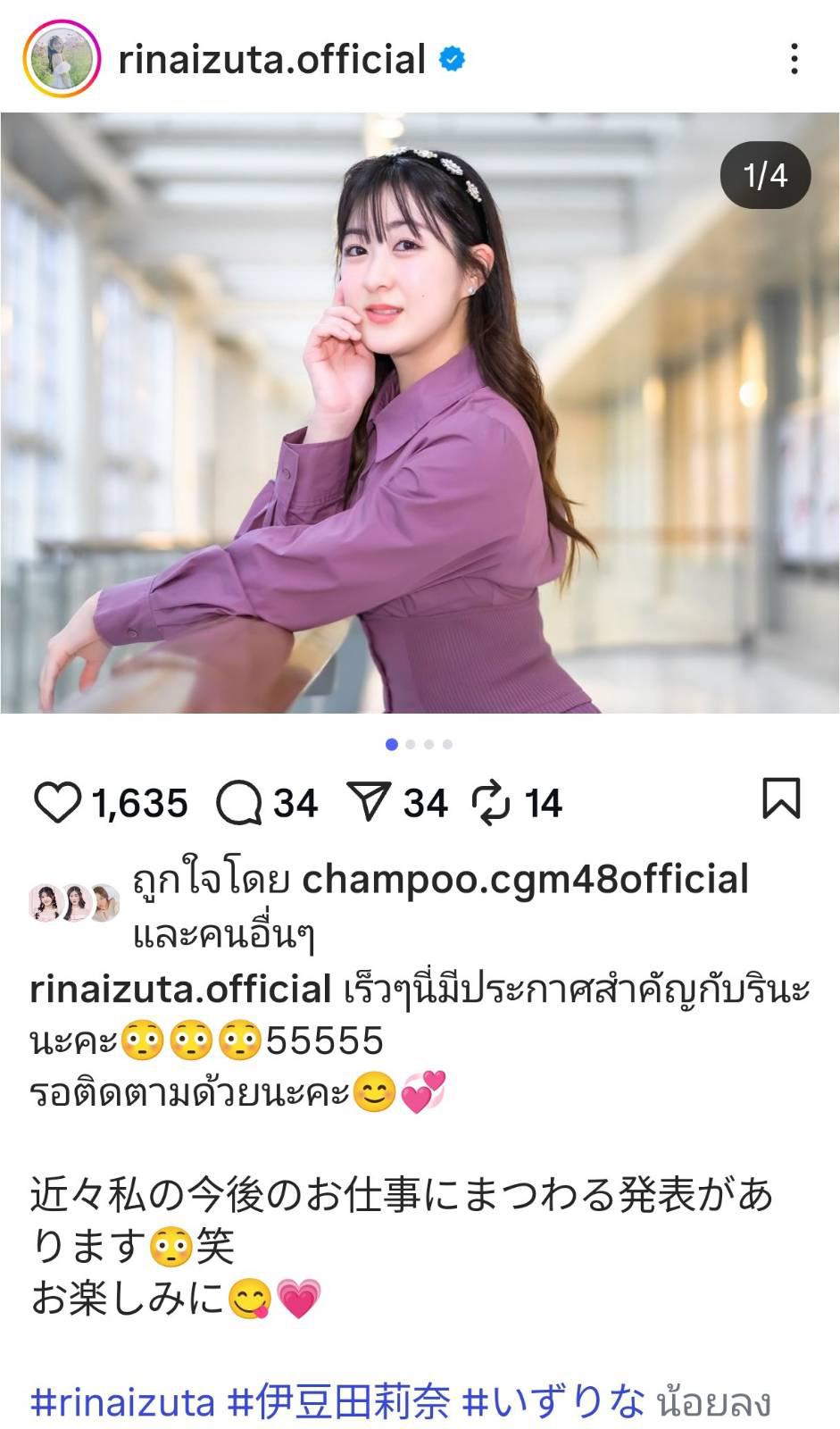Tap the 1/4 image counter badge
The image size is (840, 1429).
(x=766, y=175)
